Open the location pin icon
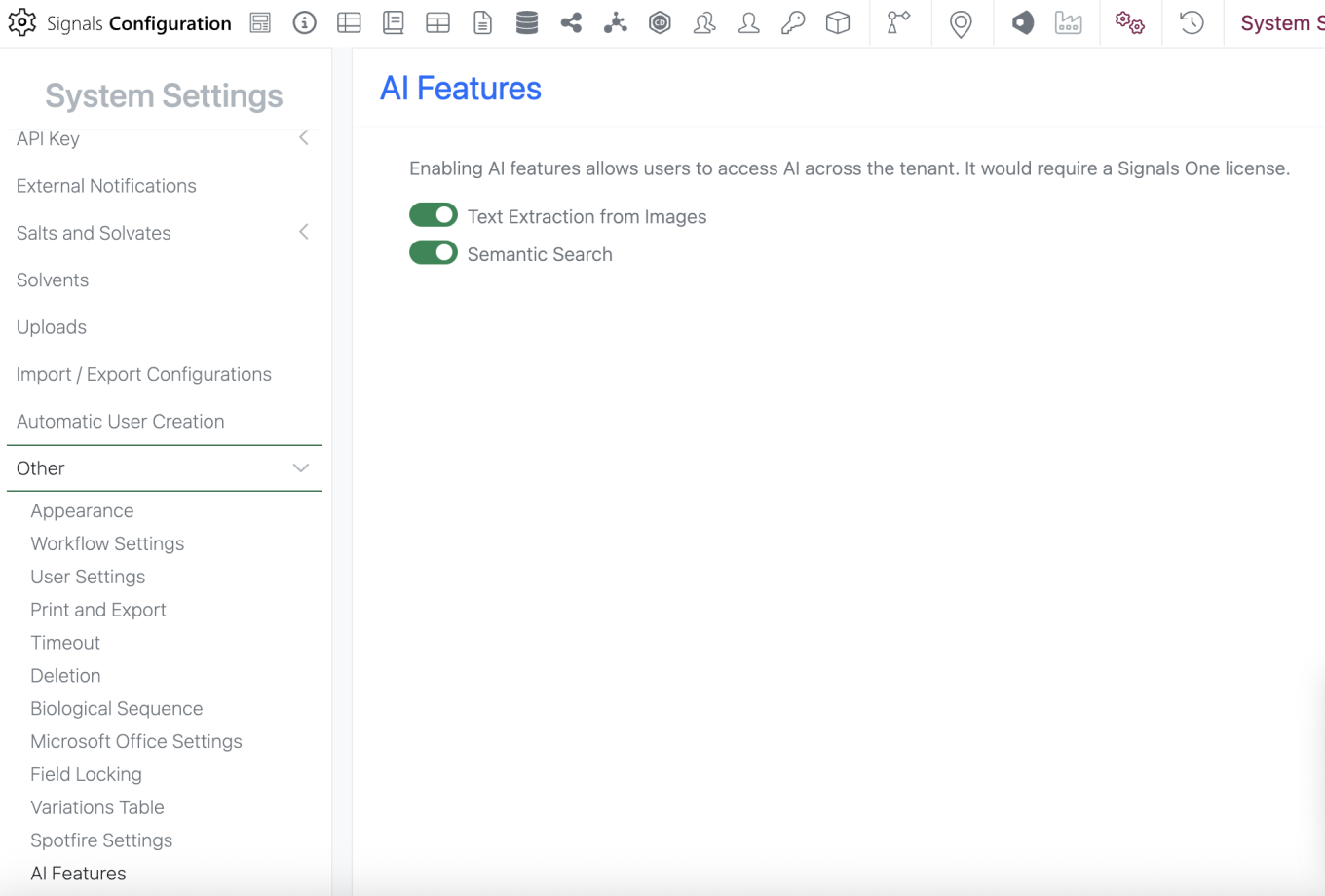This screenshot has height=896, width=1325. coord(961,23)
